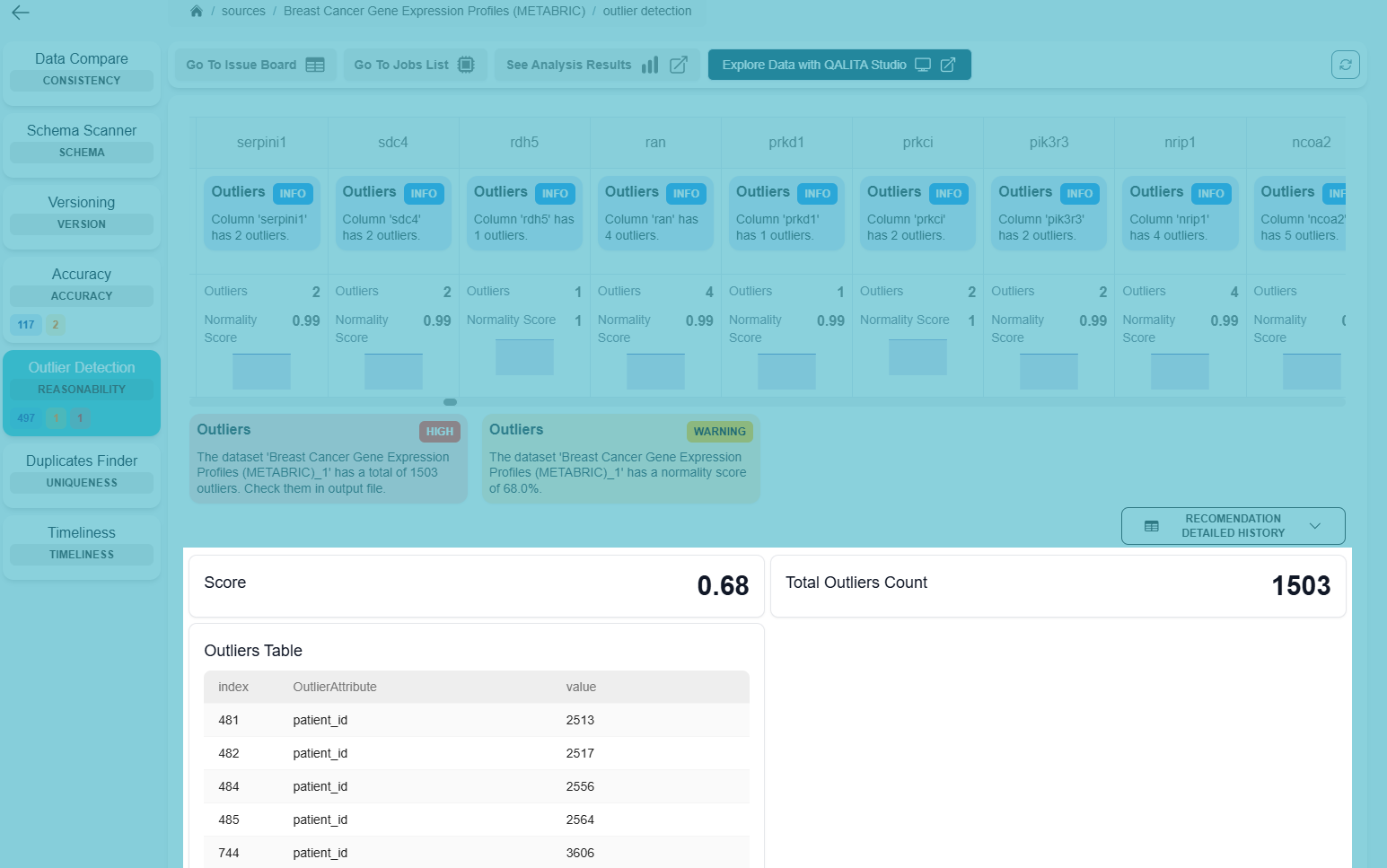Screen dimensions: 1387x868
Task: Click the back arrow icon
Action: (21, 13)
